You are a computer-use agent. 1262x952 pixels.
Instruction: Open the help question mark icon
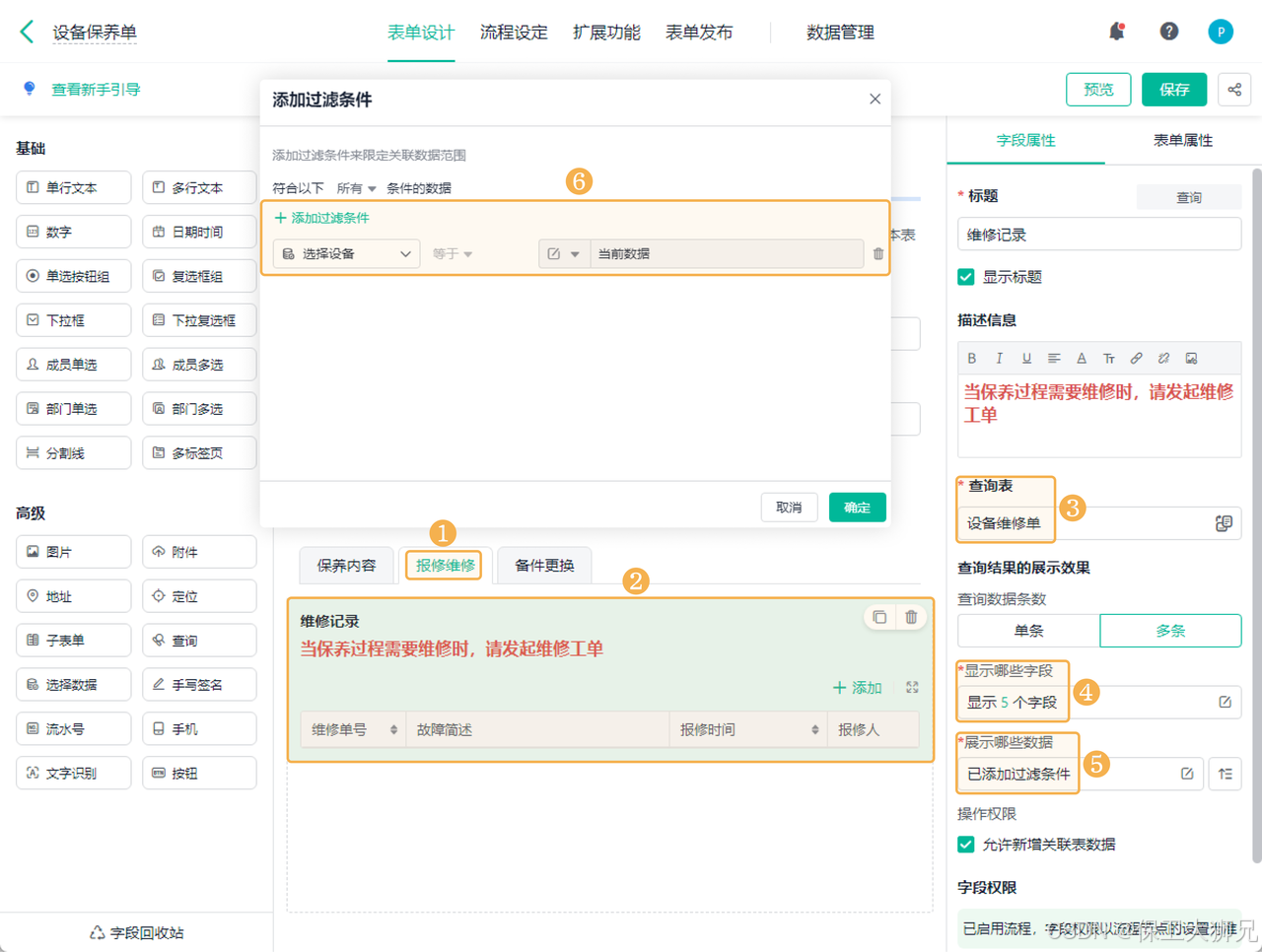[x=1169, y=32]
